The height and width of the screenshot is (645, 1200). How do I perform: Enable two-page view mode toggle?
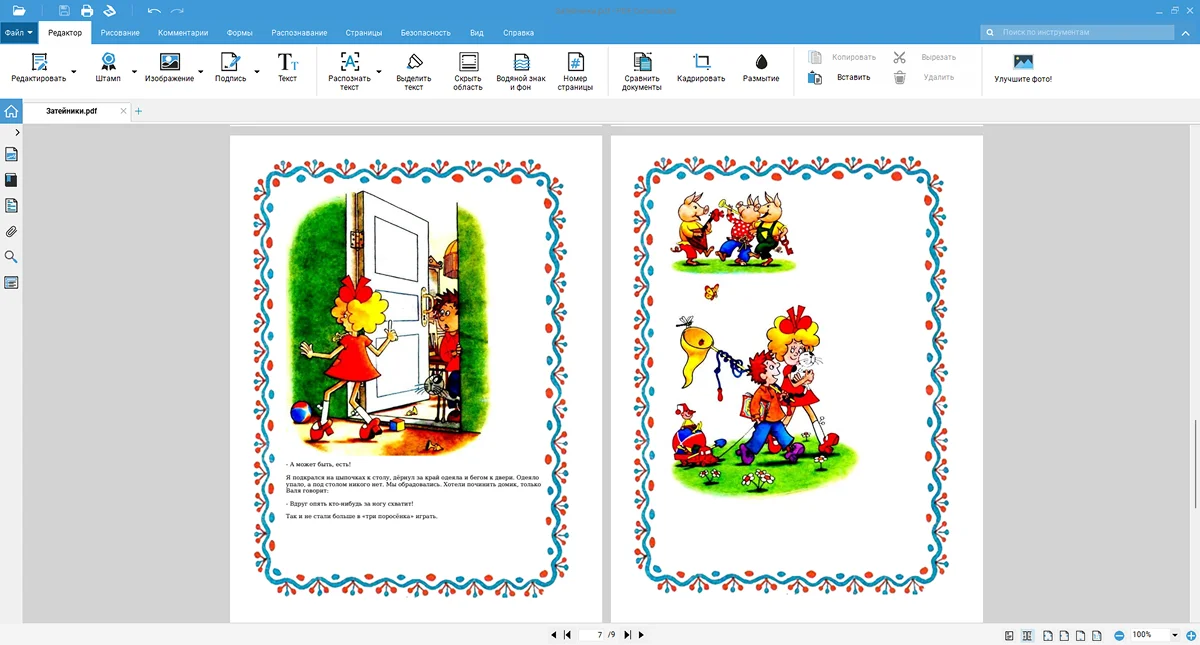click(x=1027, y=635)
